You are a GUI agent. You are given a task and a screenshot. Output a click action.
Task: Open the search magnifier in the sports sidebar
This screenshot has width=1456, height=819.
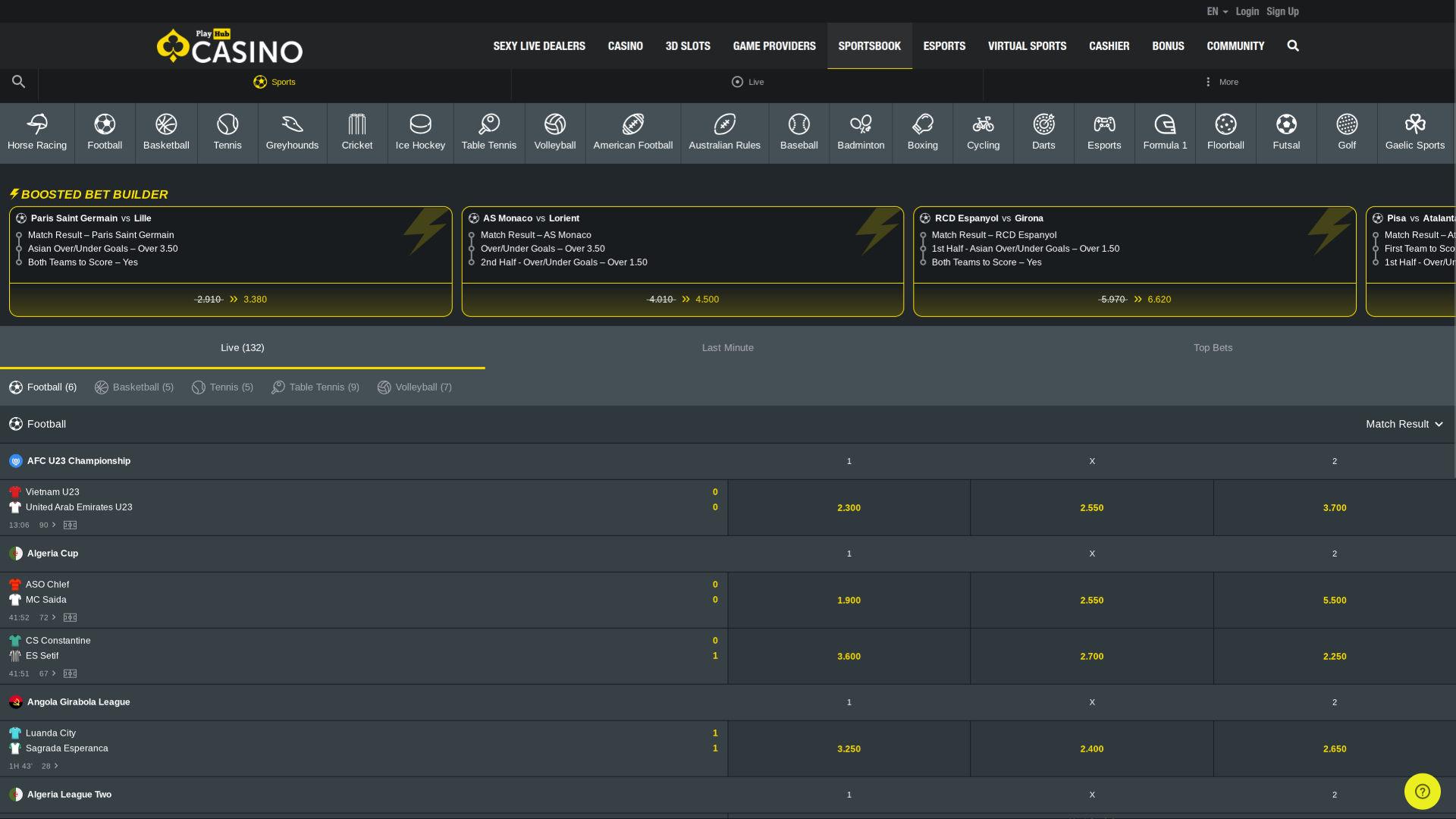[x=18, y=82]
